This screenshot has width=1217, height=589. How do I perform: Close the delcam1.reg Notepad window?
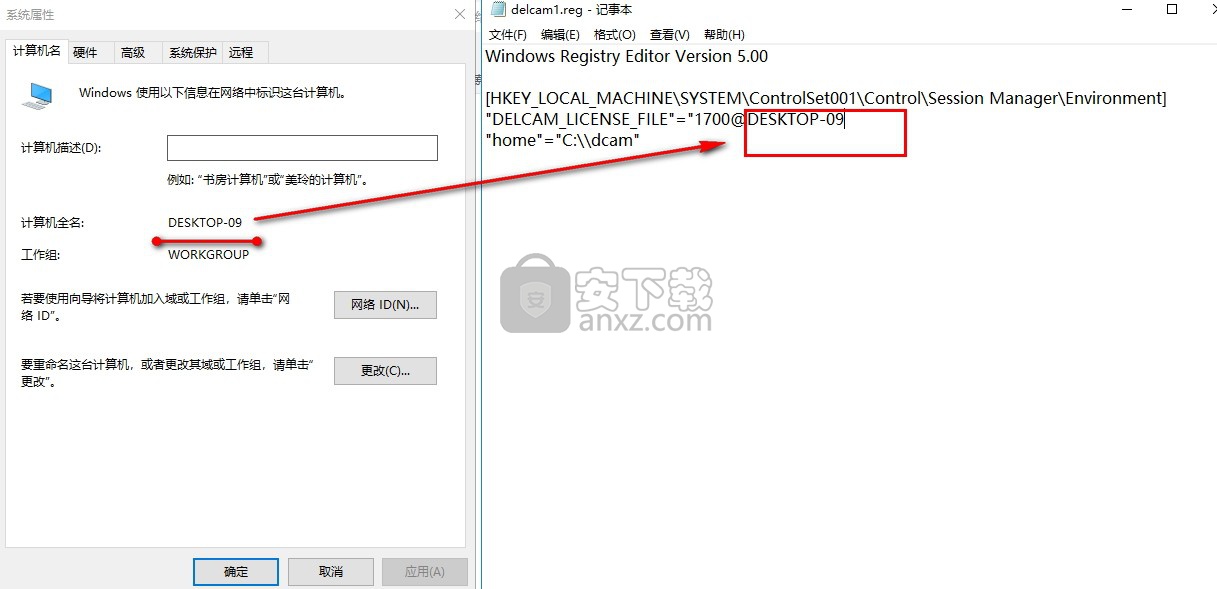click(x=1206, y=10)
